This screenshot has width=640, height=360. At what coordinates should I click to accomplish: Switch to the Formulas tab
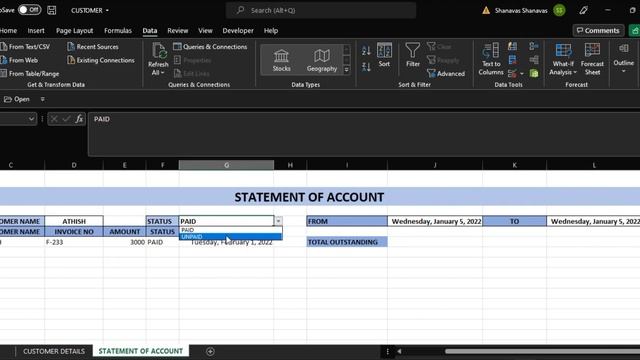coord(118,31)
